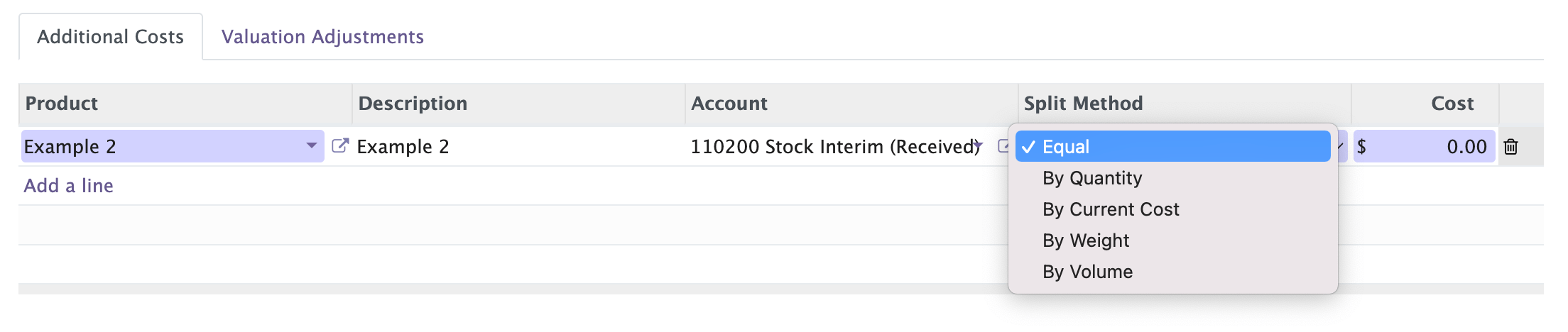Pick By Weight from the list
The height and width of the screenshot is (332, 1568).
click(1086, 240)
